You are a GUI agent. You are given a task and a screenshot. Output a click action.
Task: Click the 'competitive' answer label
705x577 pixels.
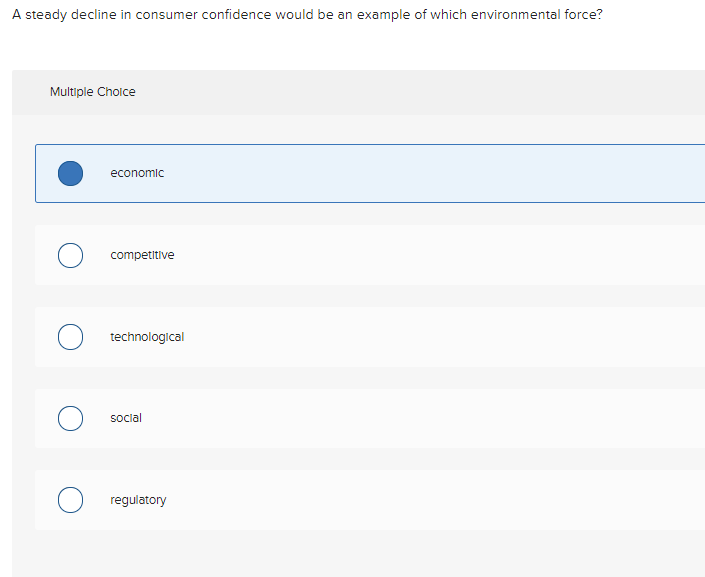point(142,255)
